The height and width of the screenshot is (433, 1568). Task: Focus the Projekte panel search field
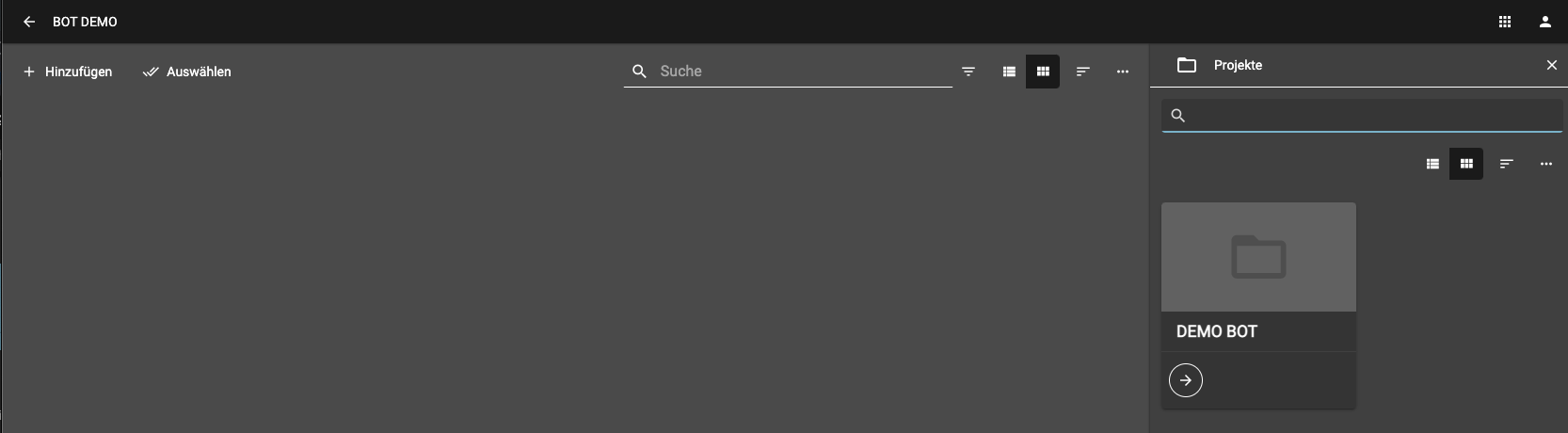(x=1362, y=116)
